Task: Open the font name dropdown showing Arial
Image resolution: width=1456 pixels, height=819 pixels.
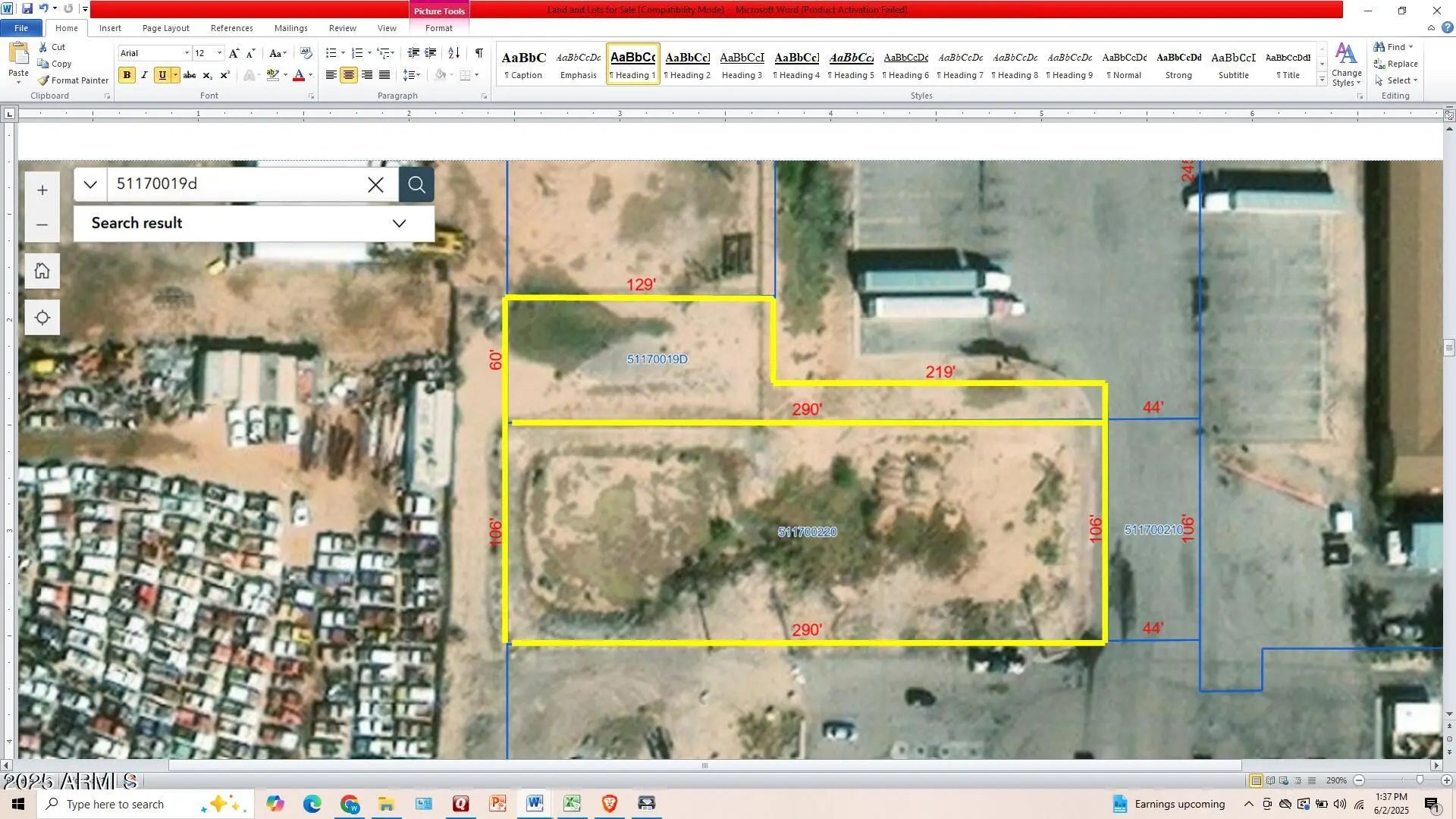Action: point(187,53)
